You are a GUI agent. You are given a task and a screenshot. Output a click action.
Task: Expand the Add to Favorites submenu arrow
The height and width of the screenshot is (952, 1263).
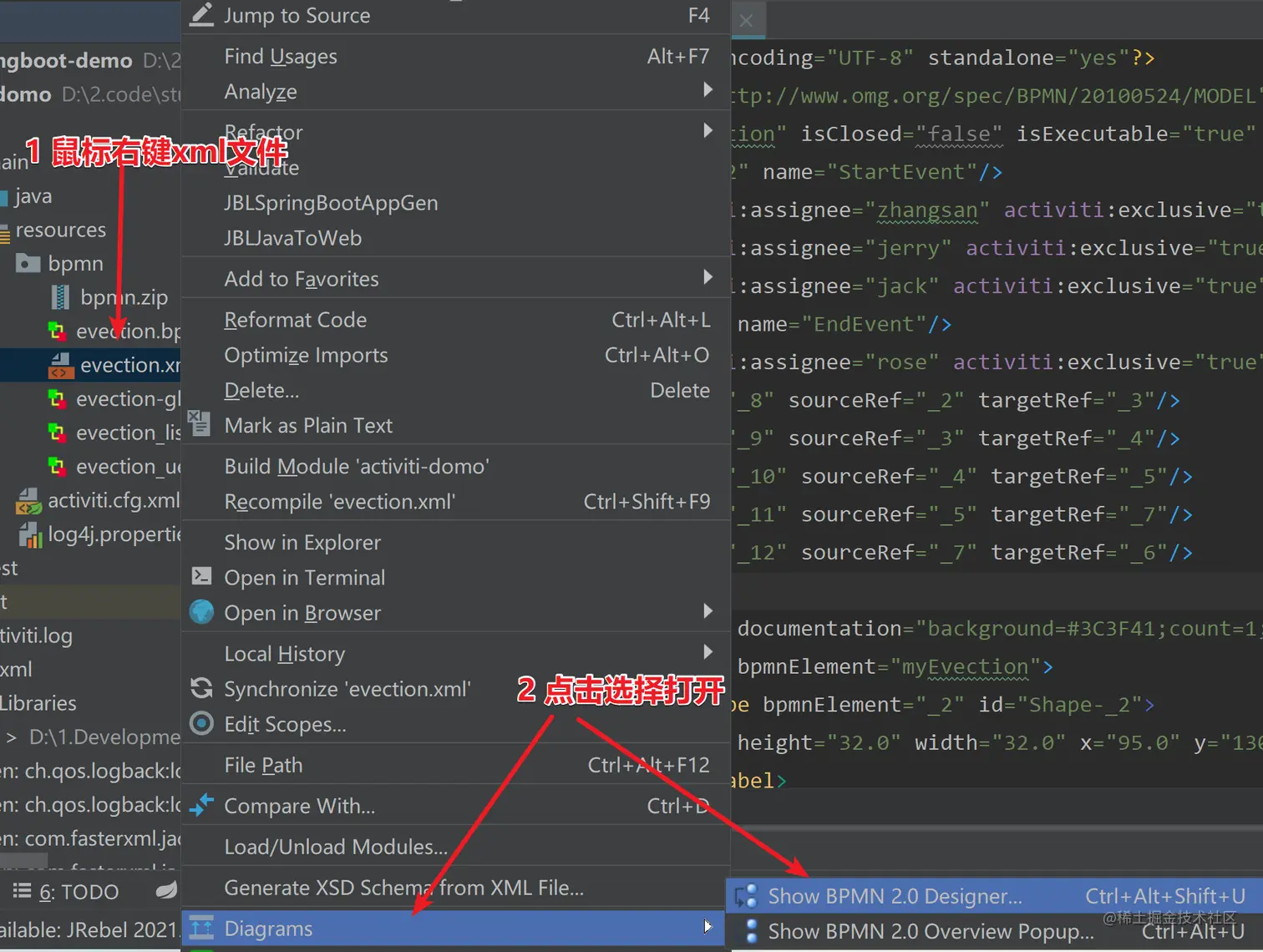click(x=708, y=276)
